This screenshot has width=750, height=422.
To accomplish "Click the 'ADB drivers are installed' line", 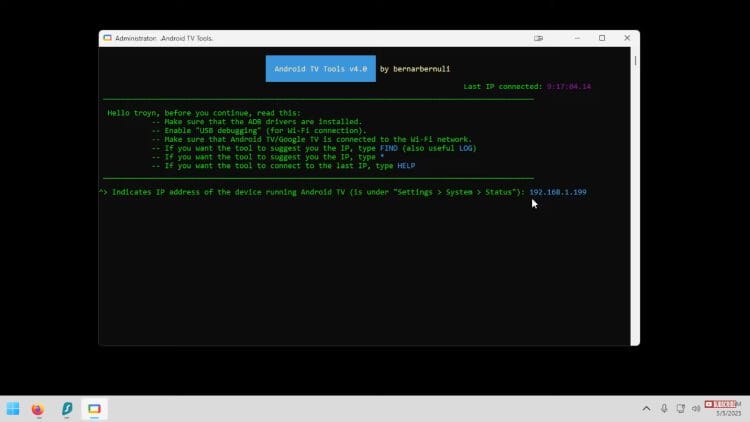I will click(x=257, y=122).
